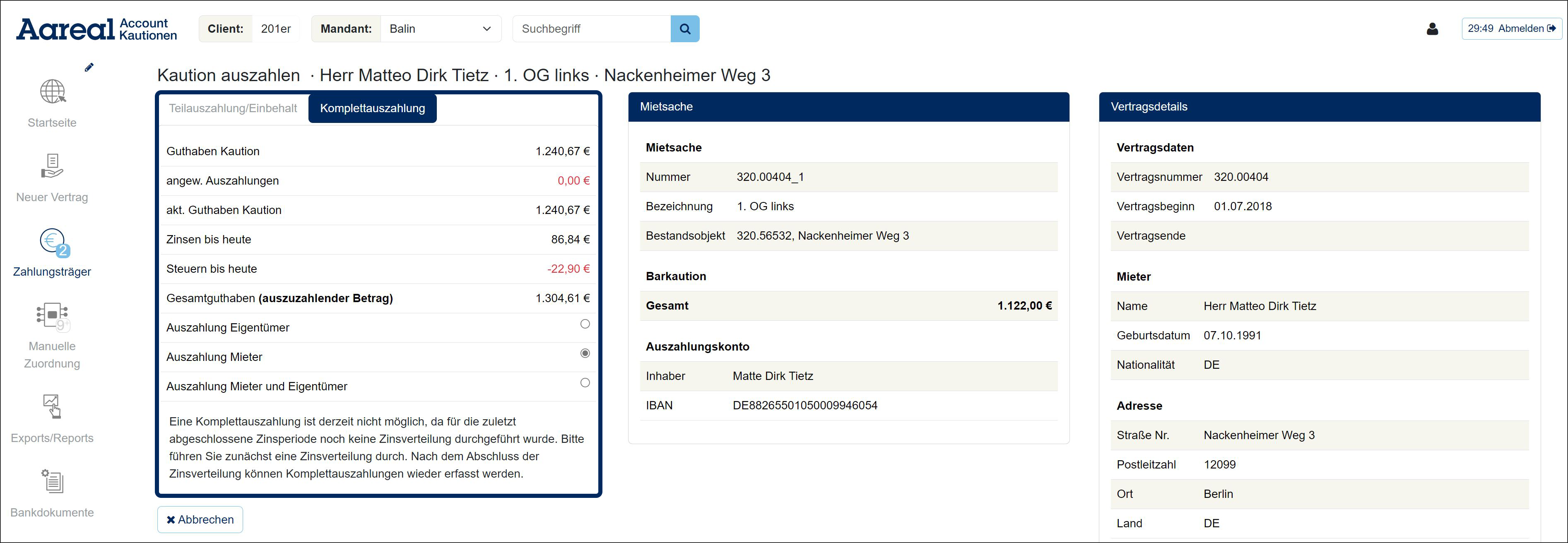Open Manuelle Zuordnung sidebar icon
Screen dimensions: 1568x543
(52, 316)
